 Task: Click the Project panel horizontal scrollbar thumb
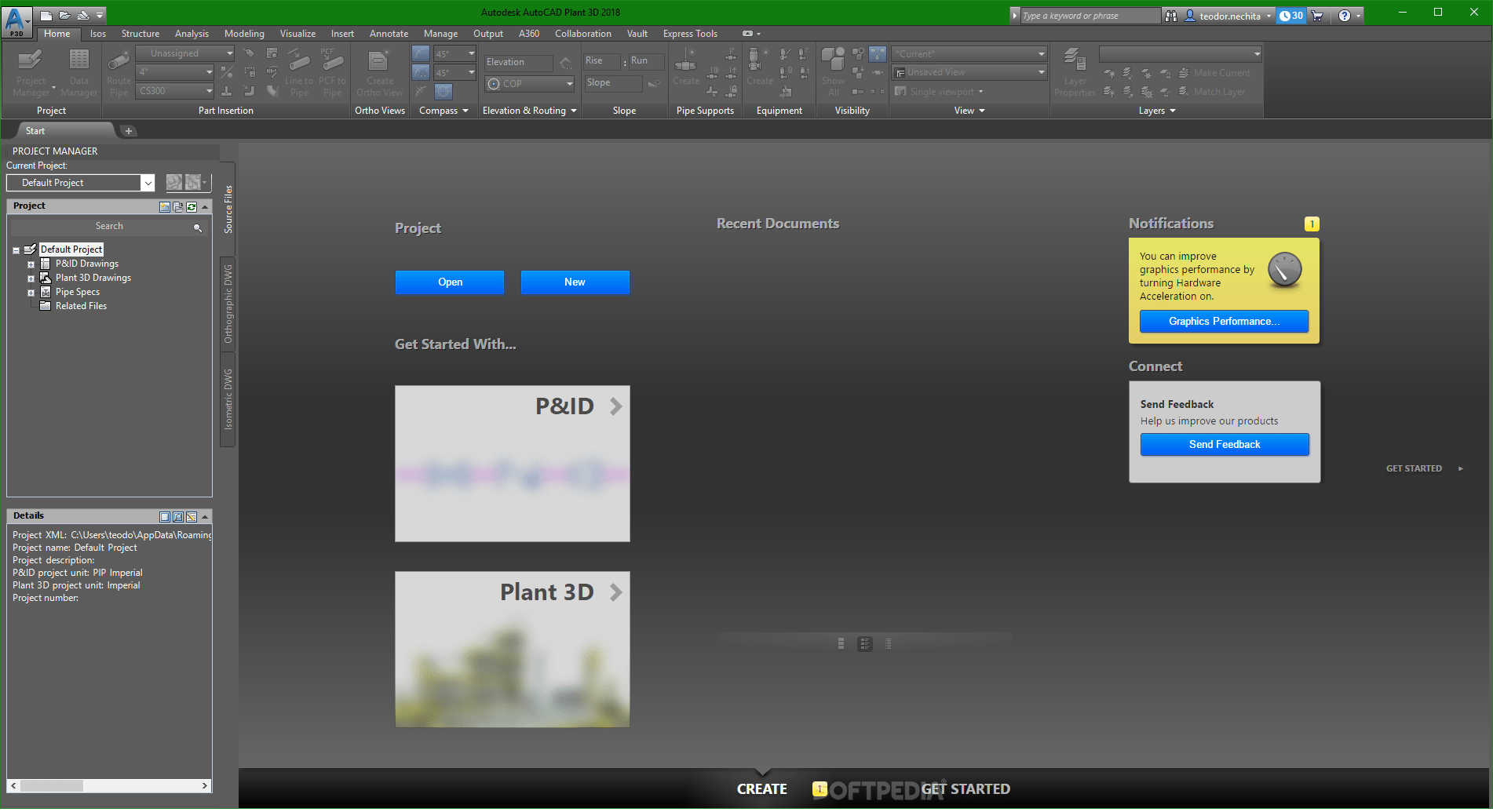pos(52,785)
